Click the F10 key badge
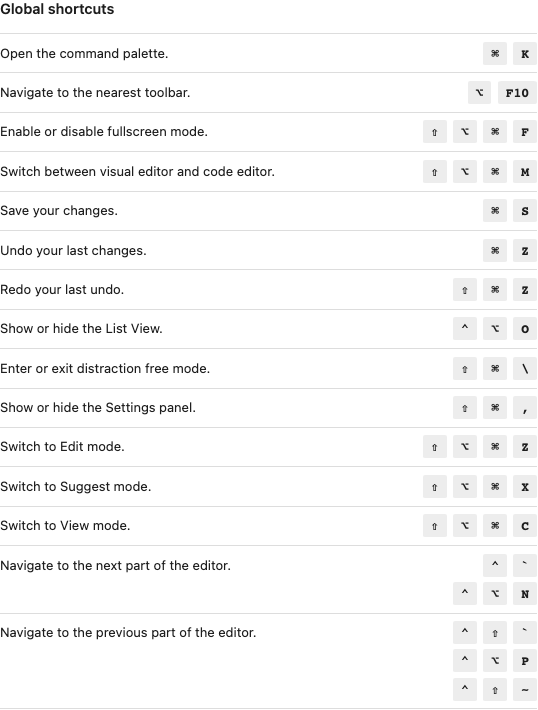Screen dimensions: 538x710 pos(517,93)
